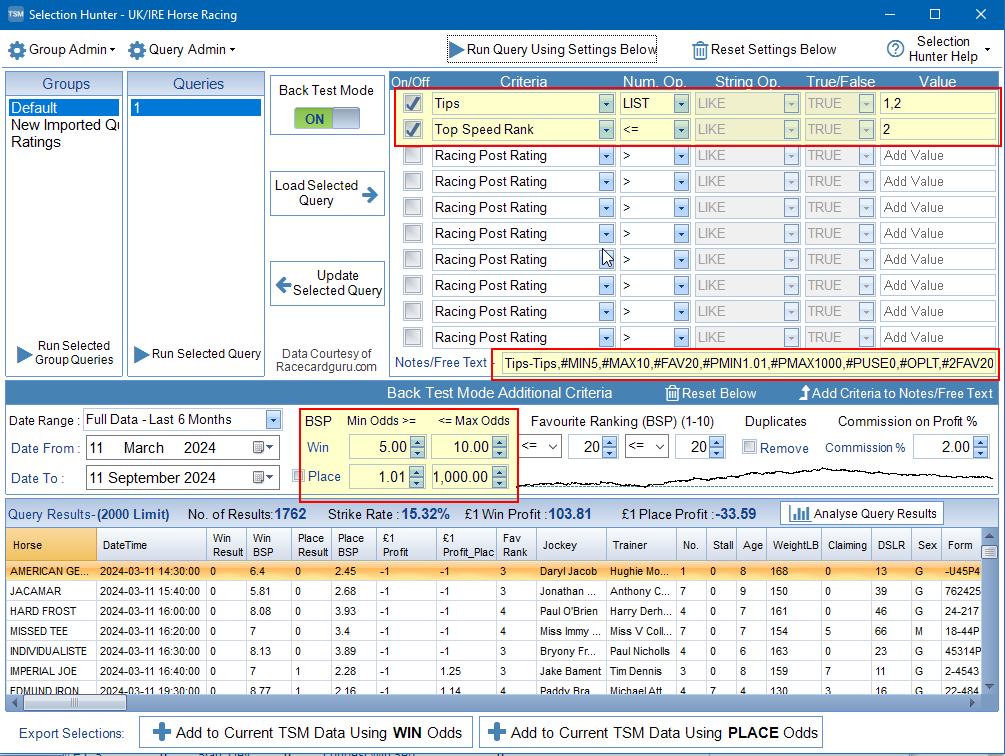1005x756 pixels.
Task: Open Date From calendar picker
Action: pyautogui.click(x=263, y=447)
